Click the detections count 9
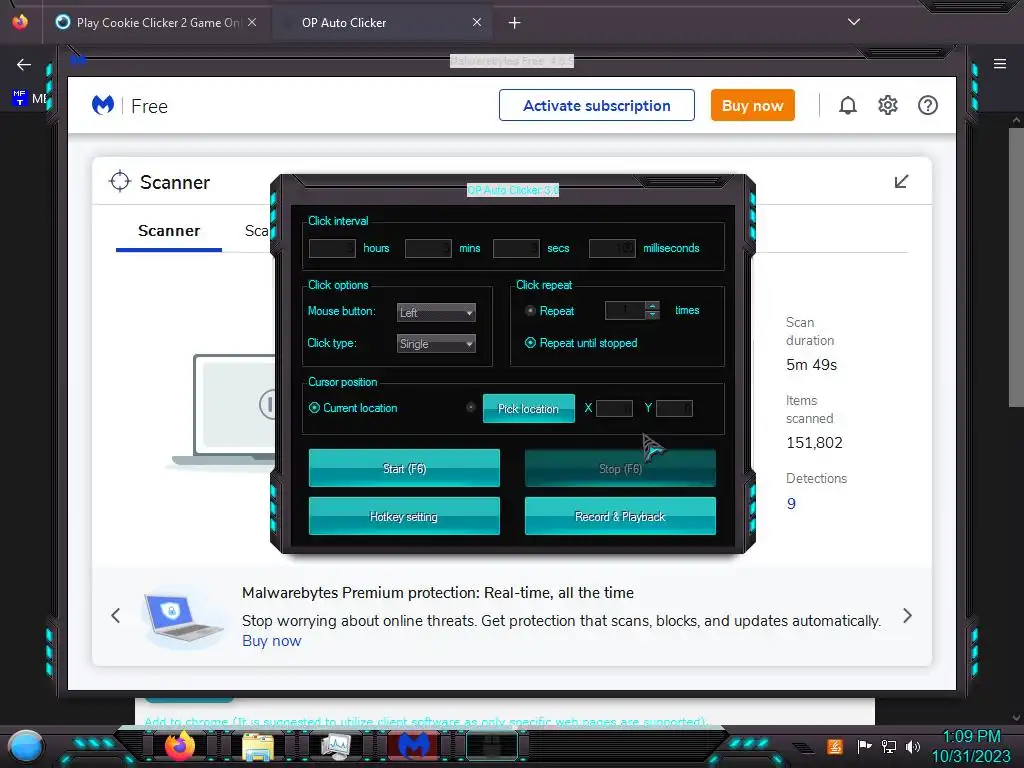This screenshot has height=768, width=1024. click(x=791, y=504)
